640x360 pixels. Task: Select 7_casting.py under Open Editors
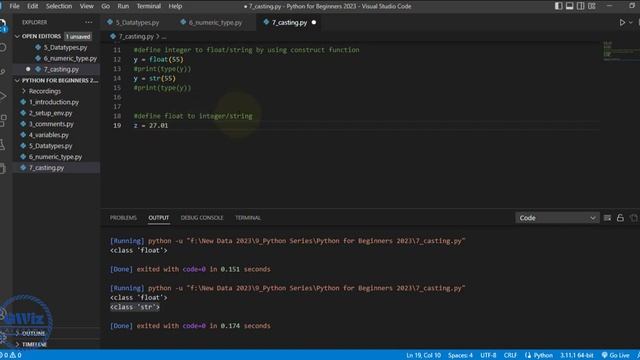click(x=61, y=69)
